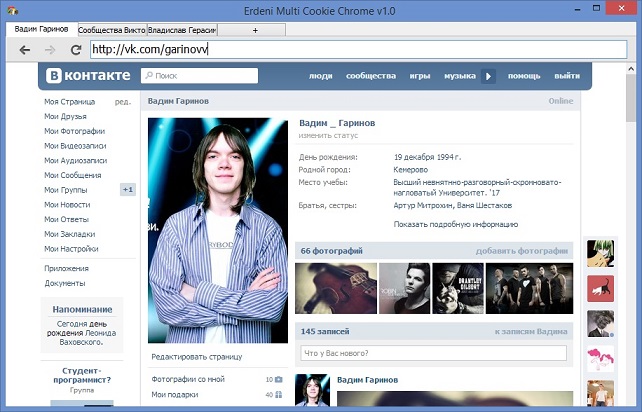Open Мои Фотографии in left menu
642x412 pixels.
[x=75, y=131]
